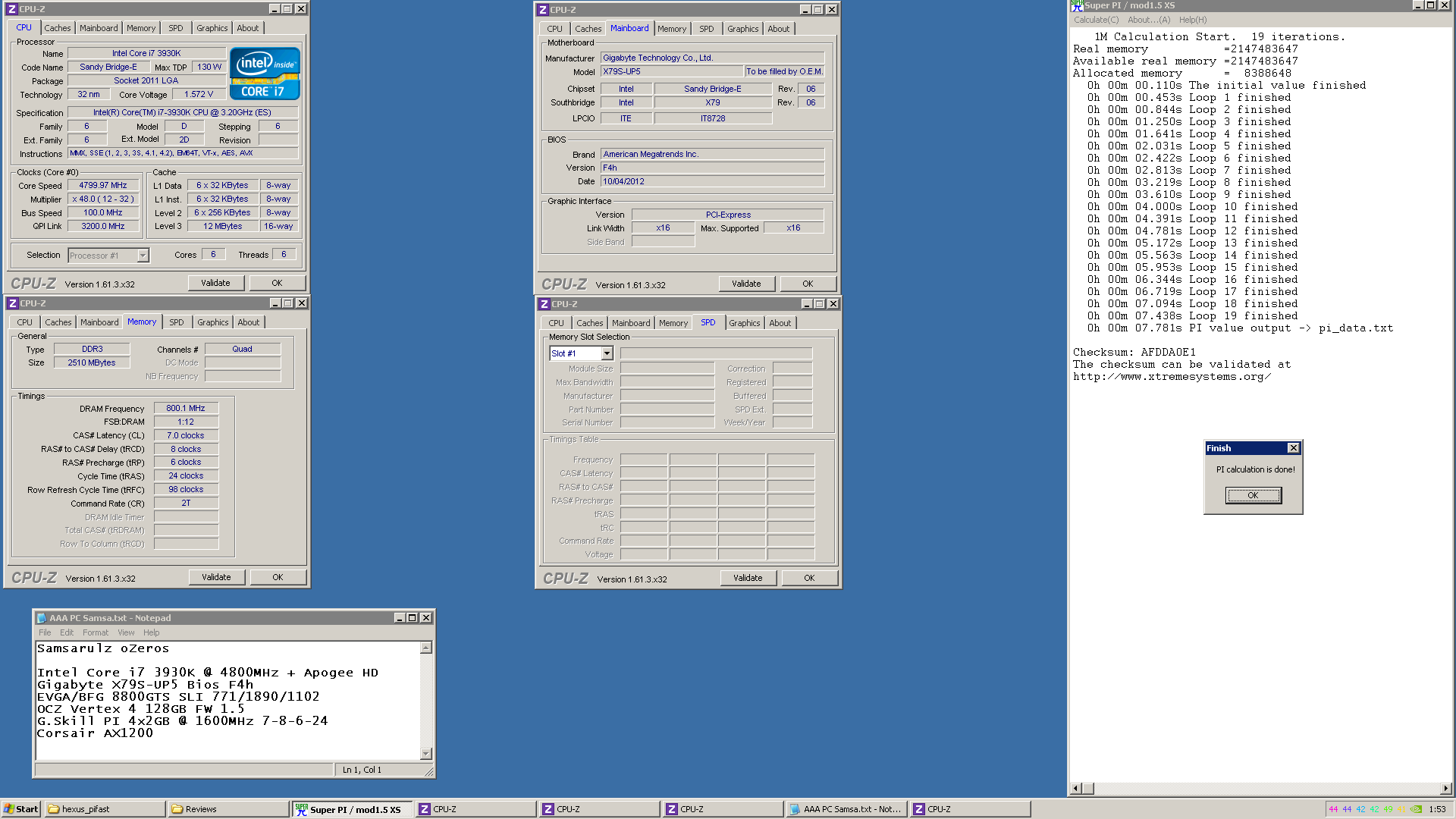Click the 2510 MBytes memory size value
This screenshot has width=1456, height=819.
(92, 362)
